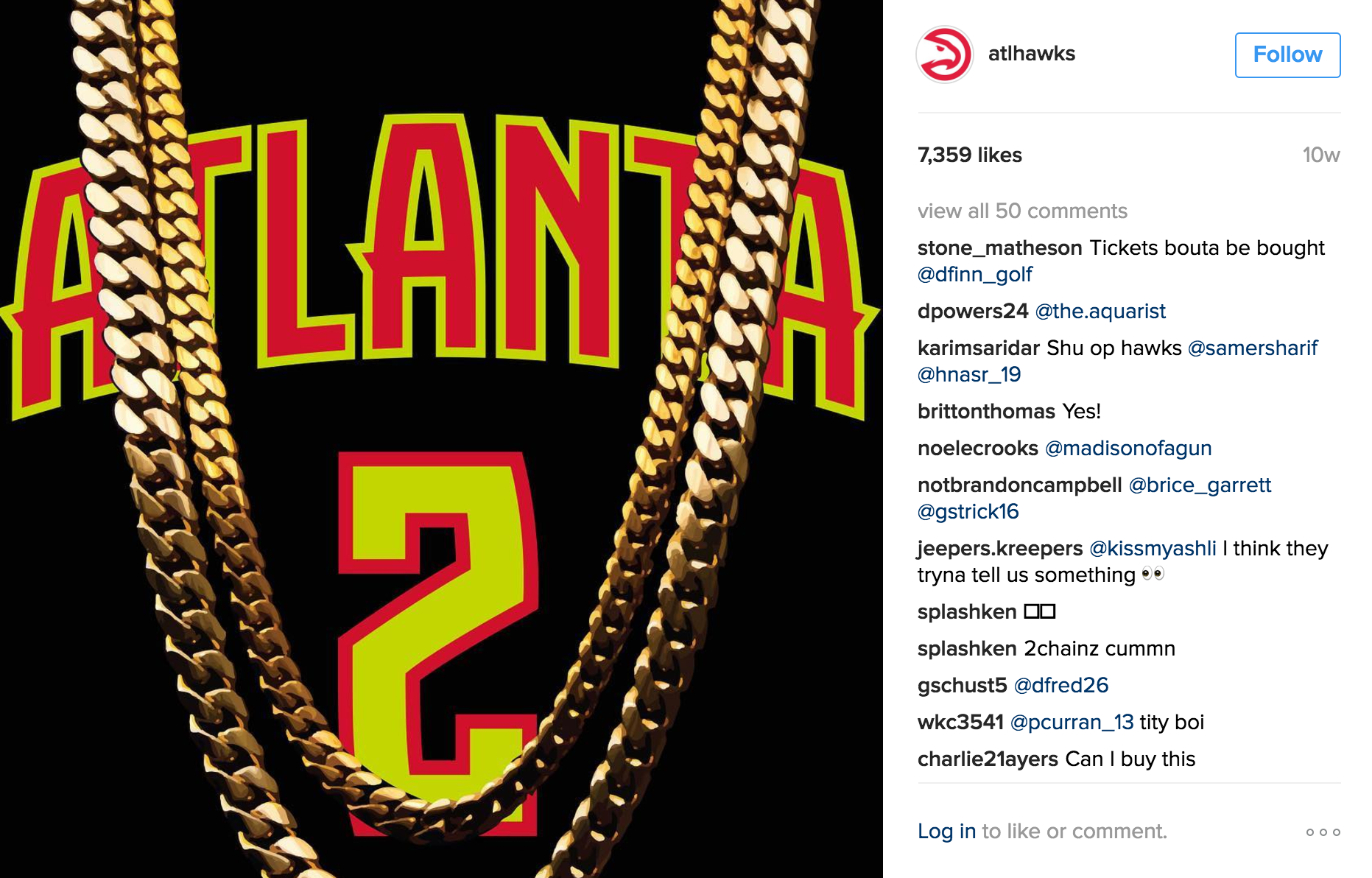This screenshot has height=878, width=1372.
Task: Expand view all 50 comments
Action: [x=1022, y=211]
